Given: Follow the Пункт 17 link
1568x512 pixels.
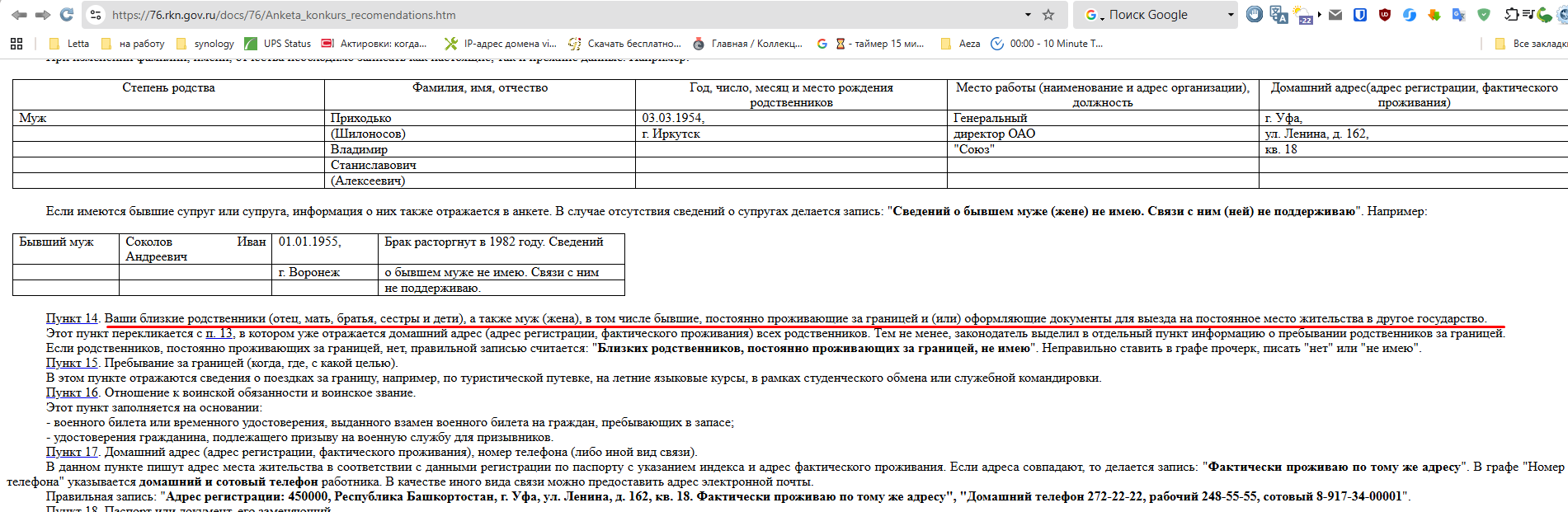Looking at the screenshot, I should click(x=72, y=452).
